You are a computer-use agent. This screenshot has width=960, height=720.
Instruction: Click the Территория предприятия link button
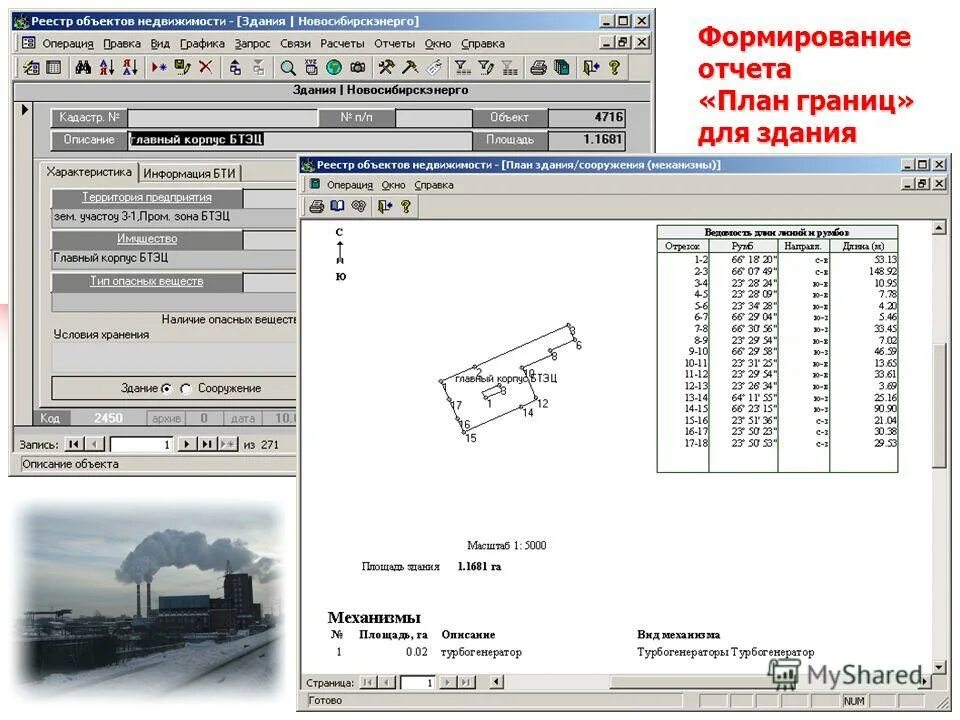(x=147, y=197)
